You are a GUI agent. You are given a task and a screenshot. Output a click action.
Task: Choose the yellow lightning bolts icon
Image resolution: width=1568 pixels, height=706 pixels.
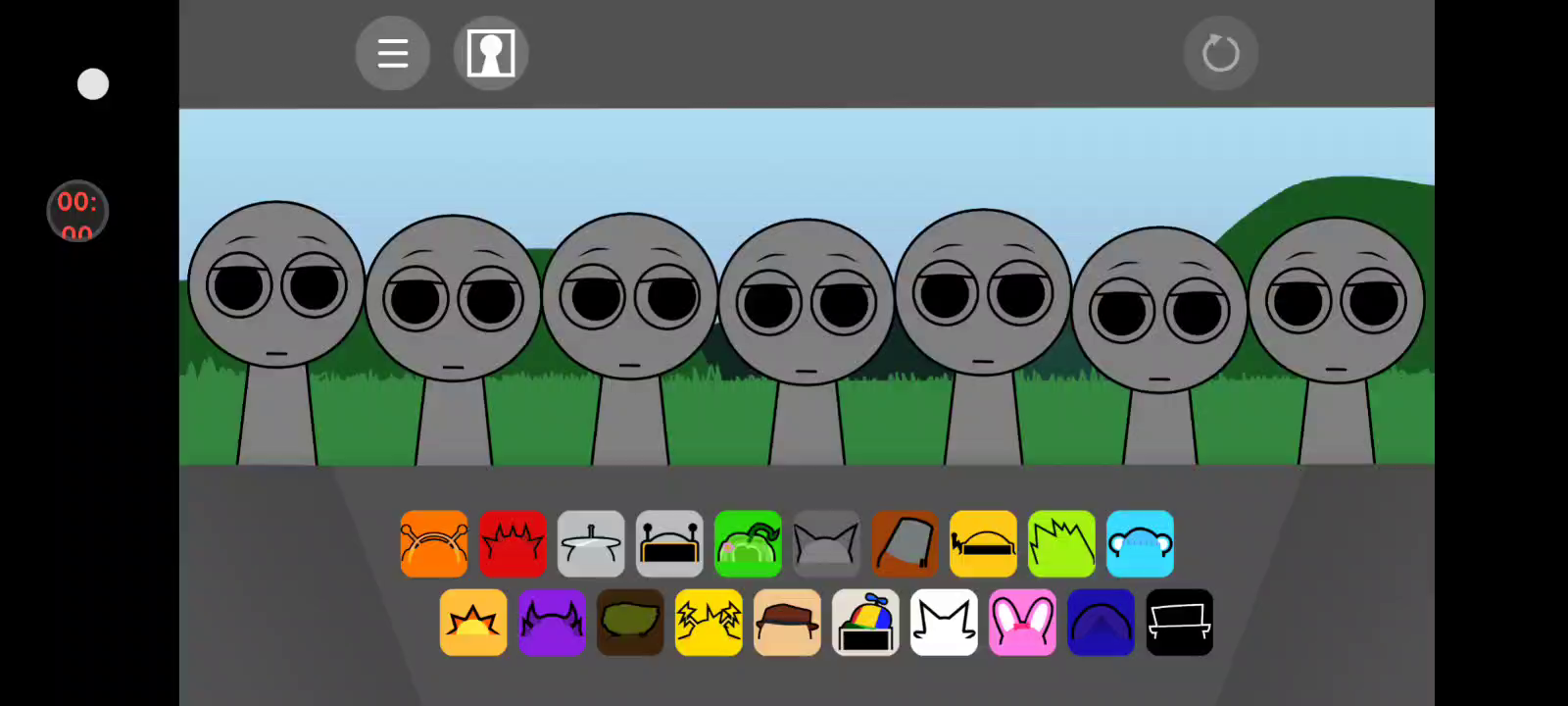709,623
